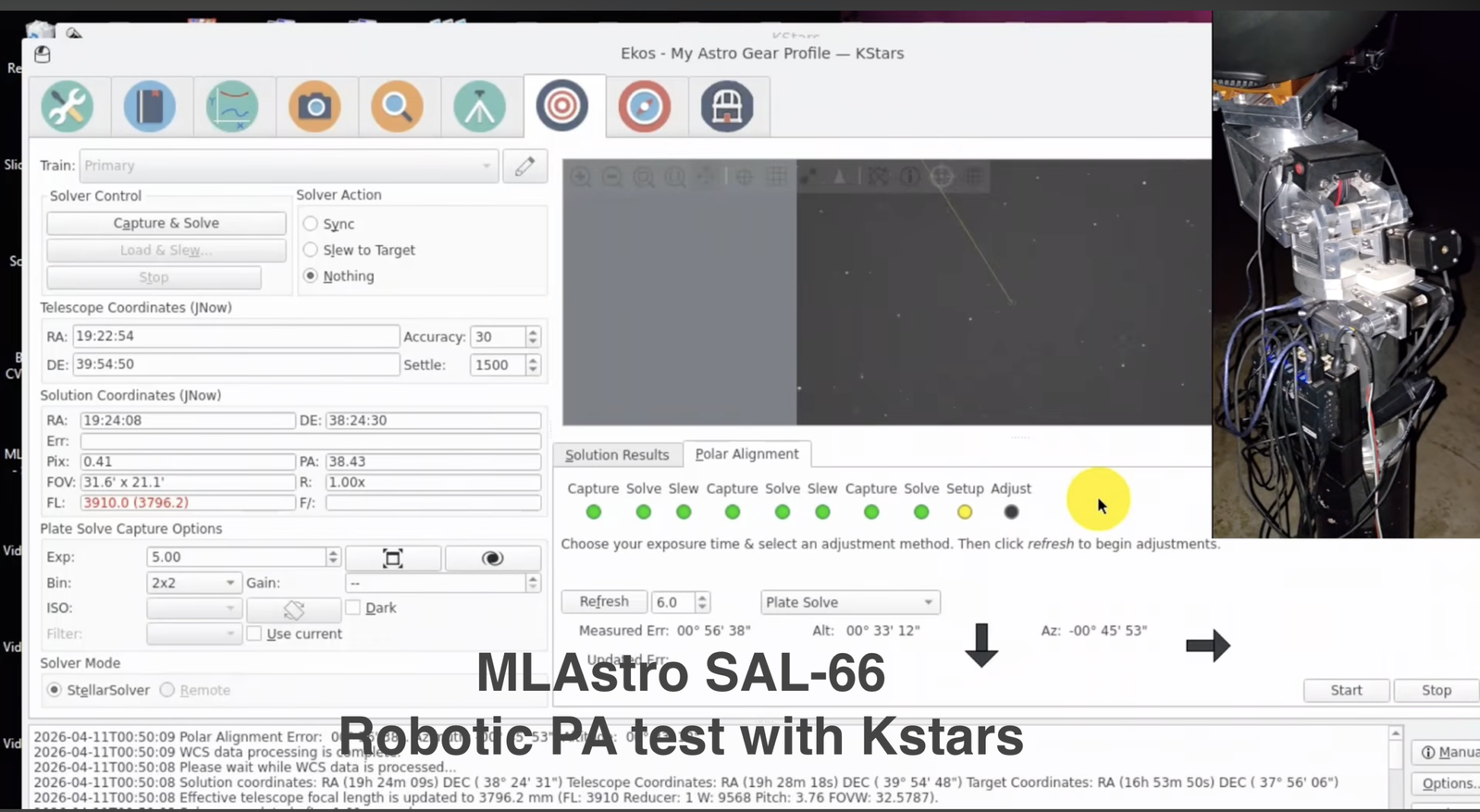Open the Observatory dome module
1480x812 pixels.
[x=727, y=106]
